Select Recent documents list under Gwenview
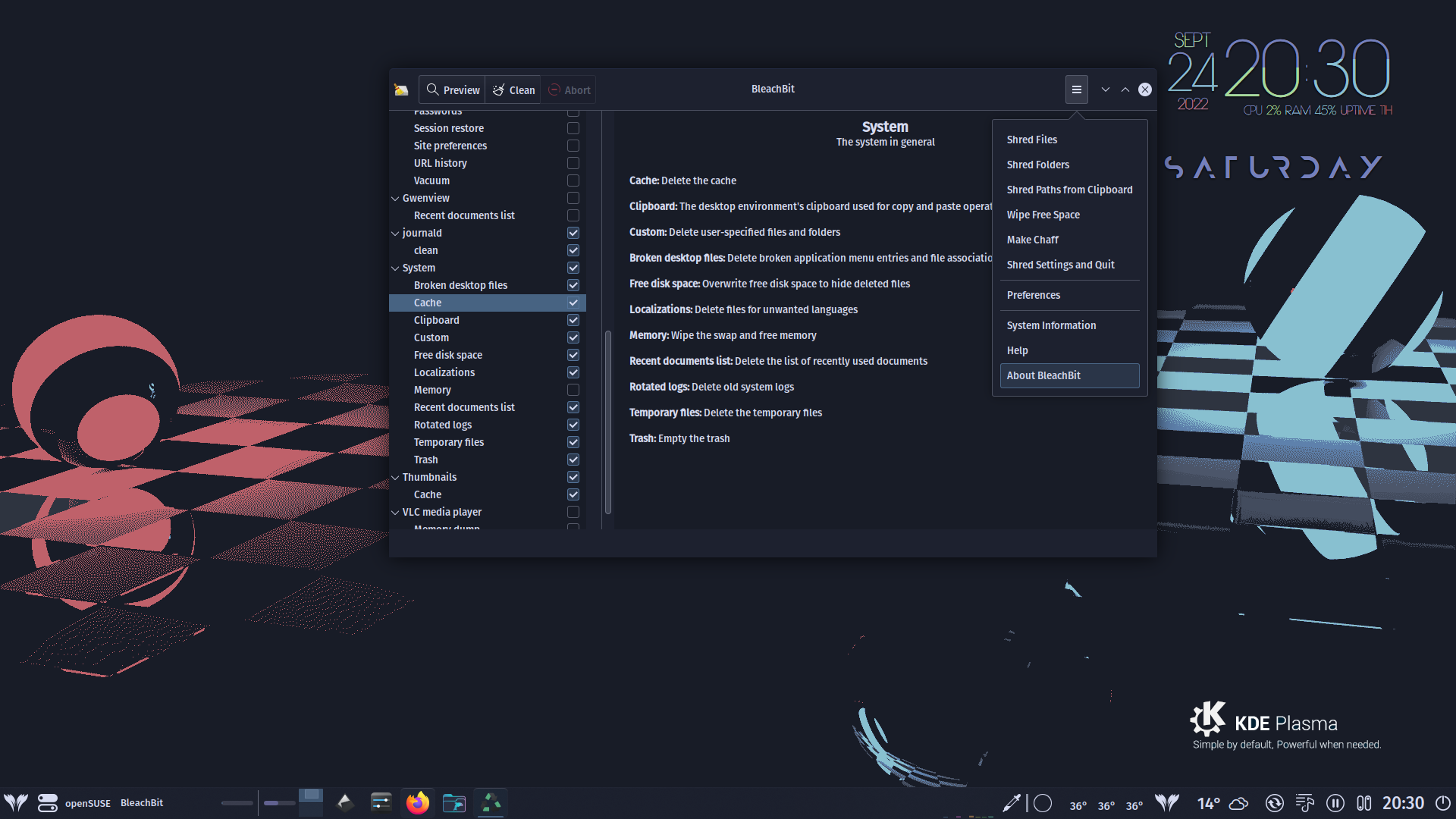1456x819 pixels. point(488,215)
